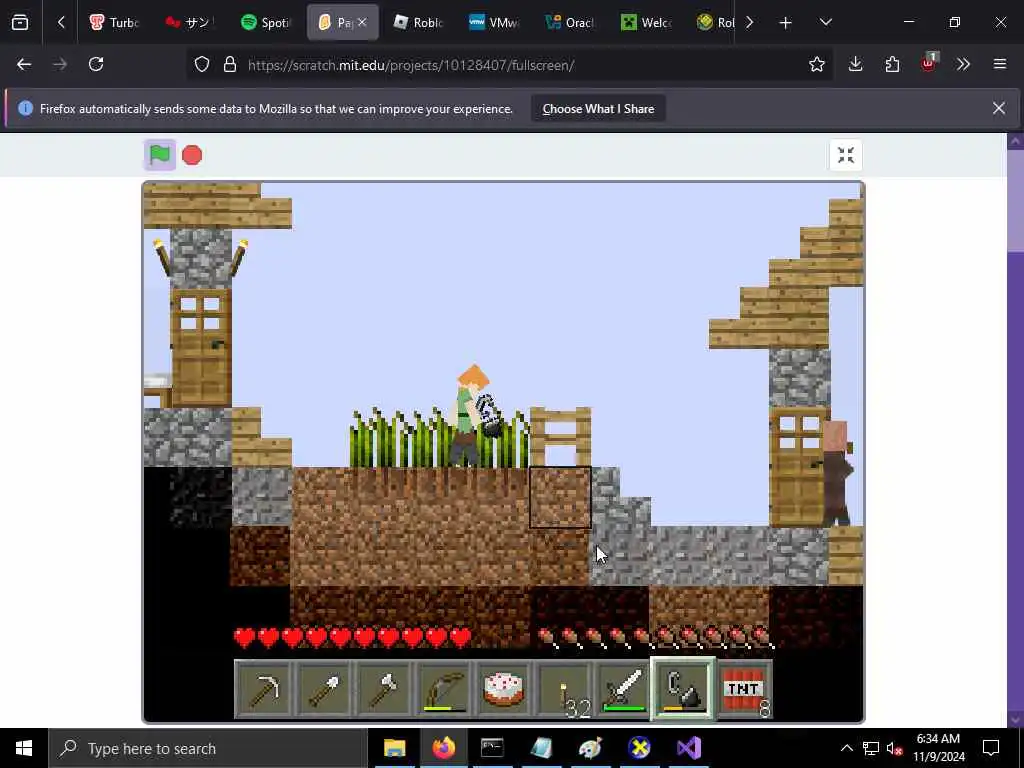The height and width of the screenshot is (768, 1024).
Task: Close the current Paper Minecraft tab
Action: point(362,22)
